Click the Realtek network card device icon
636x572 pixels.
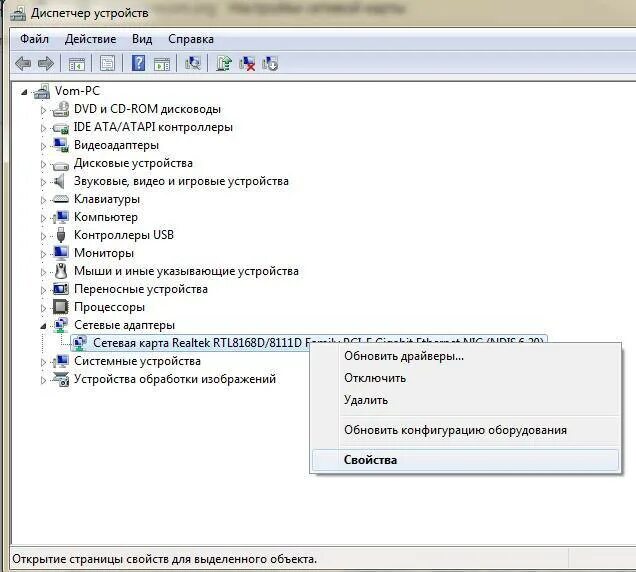[x=80, y=343]
